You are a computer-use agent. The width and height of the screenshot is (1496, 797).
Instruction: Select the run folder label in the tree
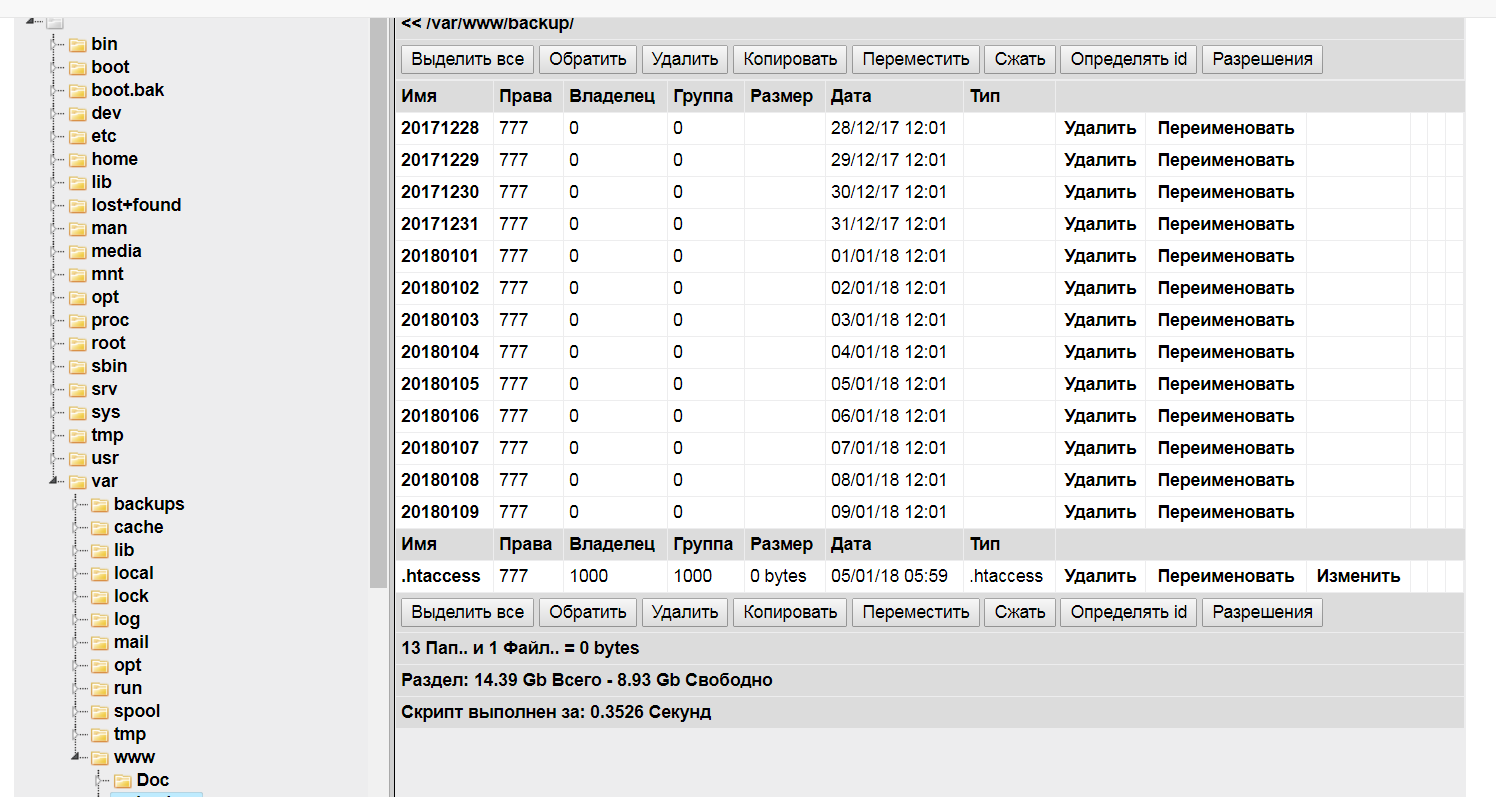pos(128,688)
